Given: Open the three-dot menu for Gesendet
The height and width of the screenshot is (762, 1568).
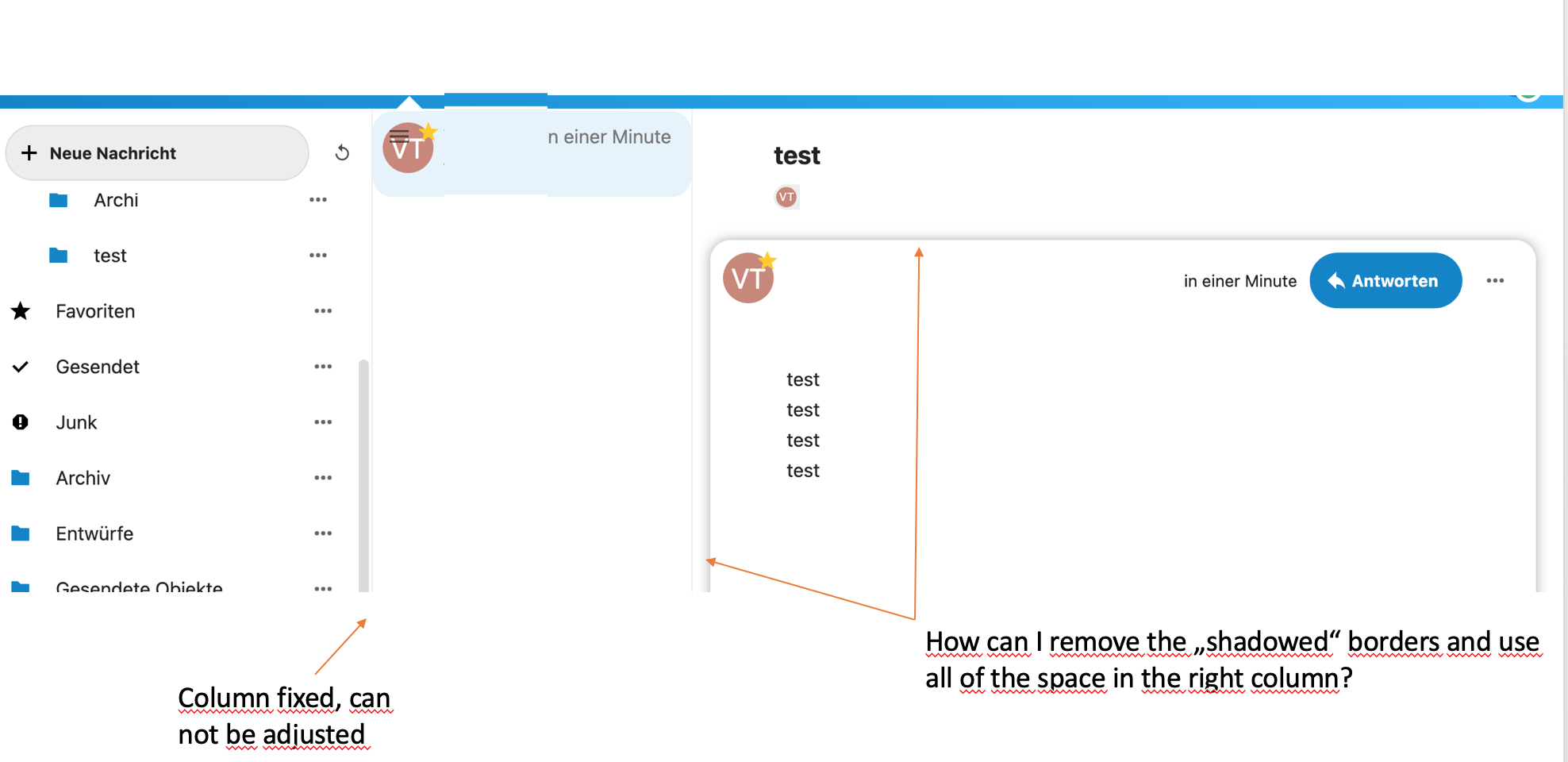Looking at the screenshot, I should (x=323, y=367).
